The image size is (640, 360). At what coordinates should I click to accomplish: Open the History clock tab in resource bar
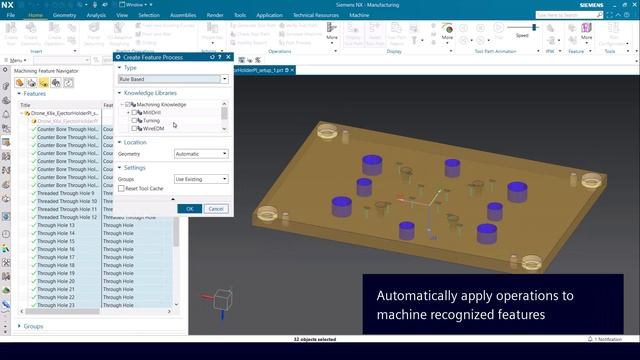[x=6, y=234]
